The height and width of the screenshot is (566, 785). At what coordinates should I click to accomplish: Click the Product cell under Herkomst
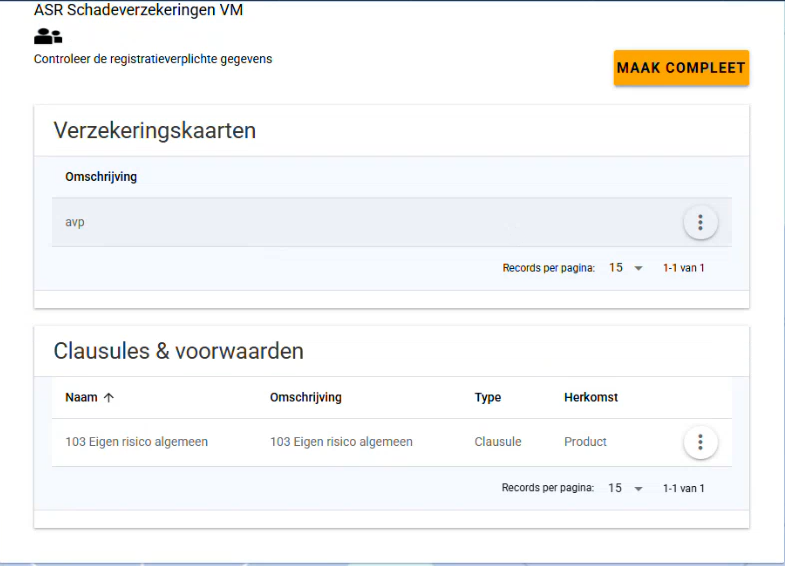point(585,442)
